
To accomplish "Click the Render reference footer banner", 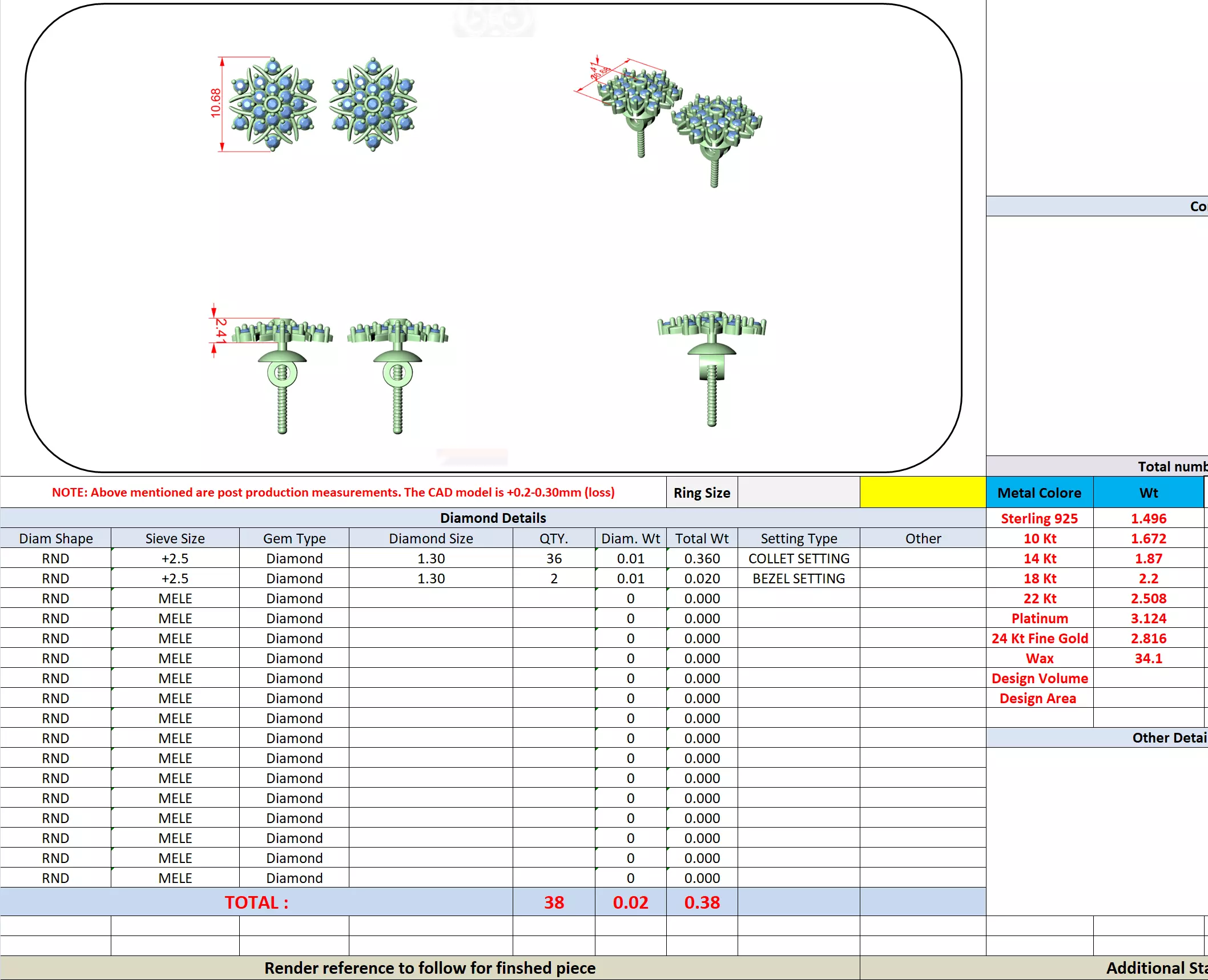I will click(x=429, y=968).
